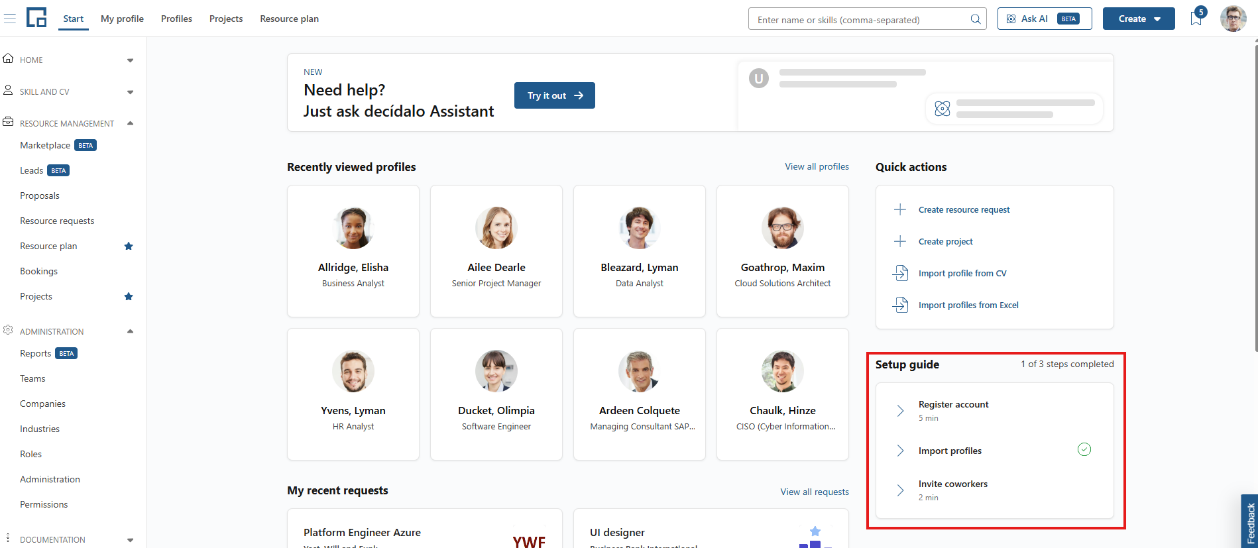Click the Home house icon in the sidebar
The image size is (1258, 548).
point(9,59)
